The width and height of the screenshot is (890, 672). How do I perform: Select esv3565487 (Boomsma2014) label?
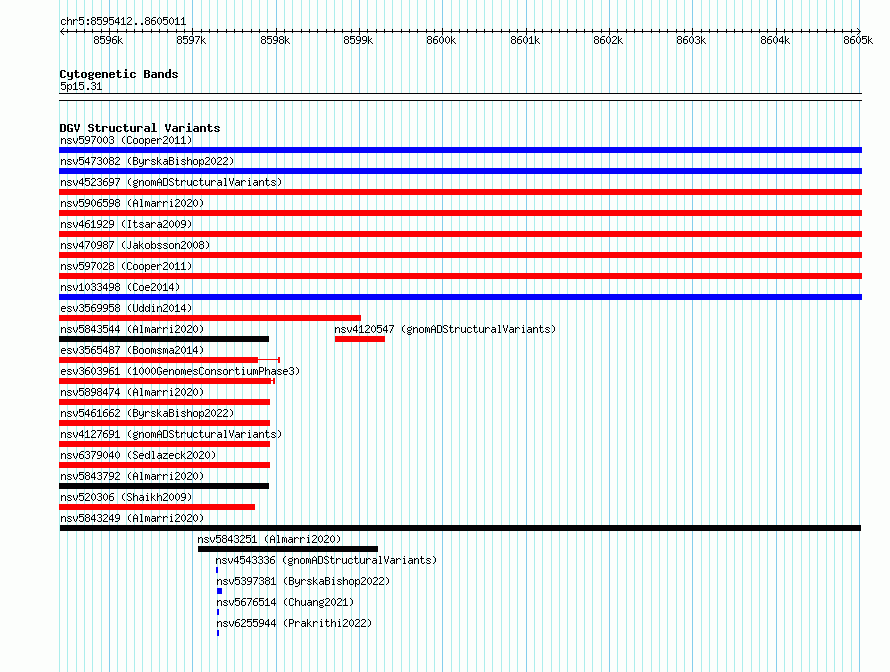point(132,350)
